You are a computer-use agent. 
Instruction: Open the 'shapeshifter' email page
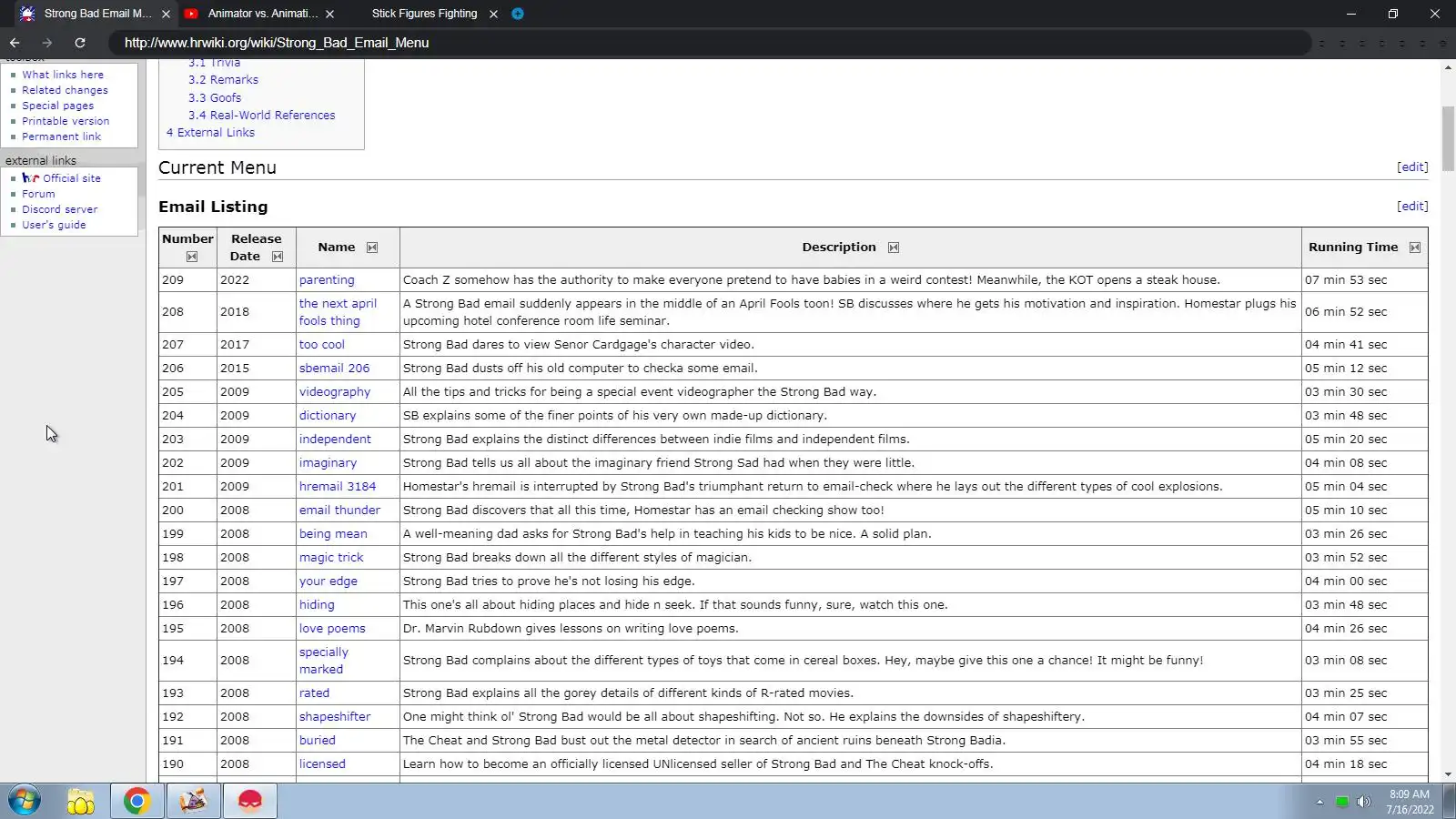[335, 717]
